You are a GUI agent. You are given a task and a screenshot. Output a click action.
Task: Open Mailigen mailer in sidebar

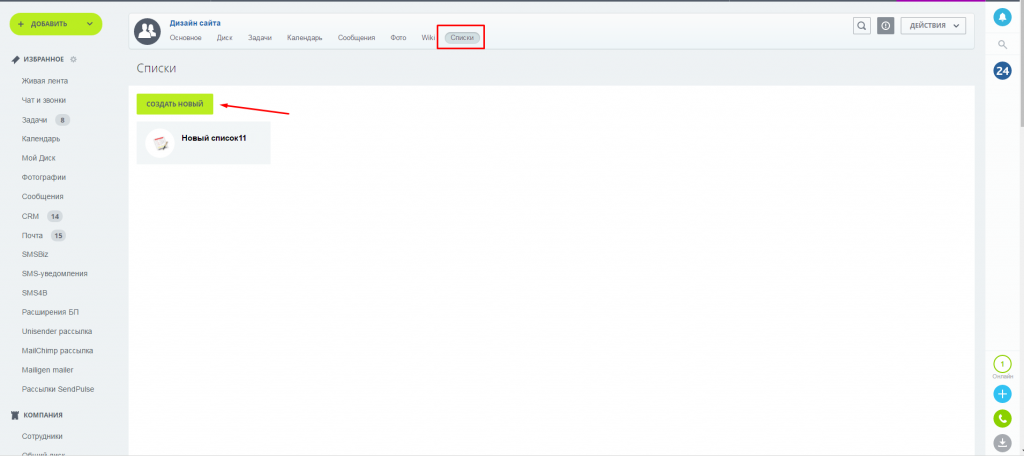click(48, 370)
